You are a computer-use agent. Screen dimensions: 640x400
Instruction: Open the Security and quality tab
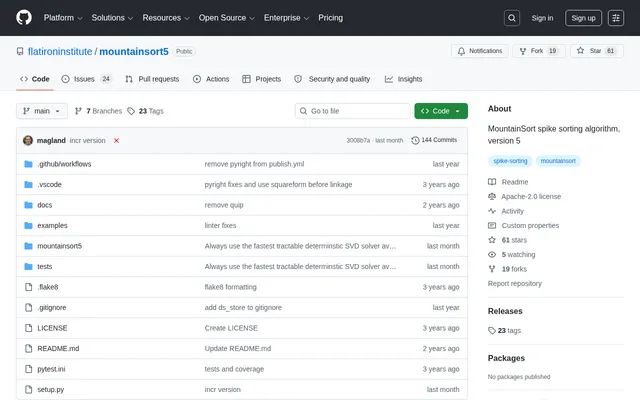[x=332, y=79]
